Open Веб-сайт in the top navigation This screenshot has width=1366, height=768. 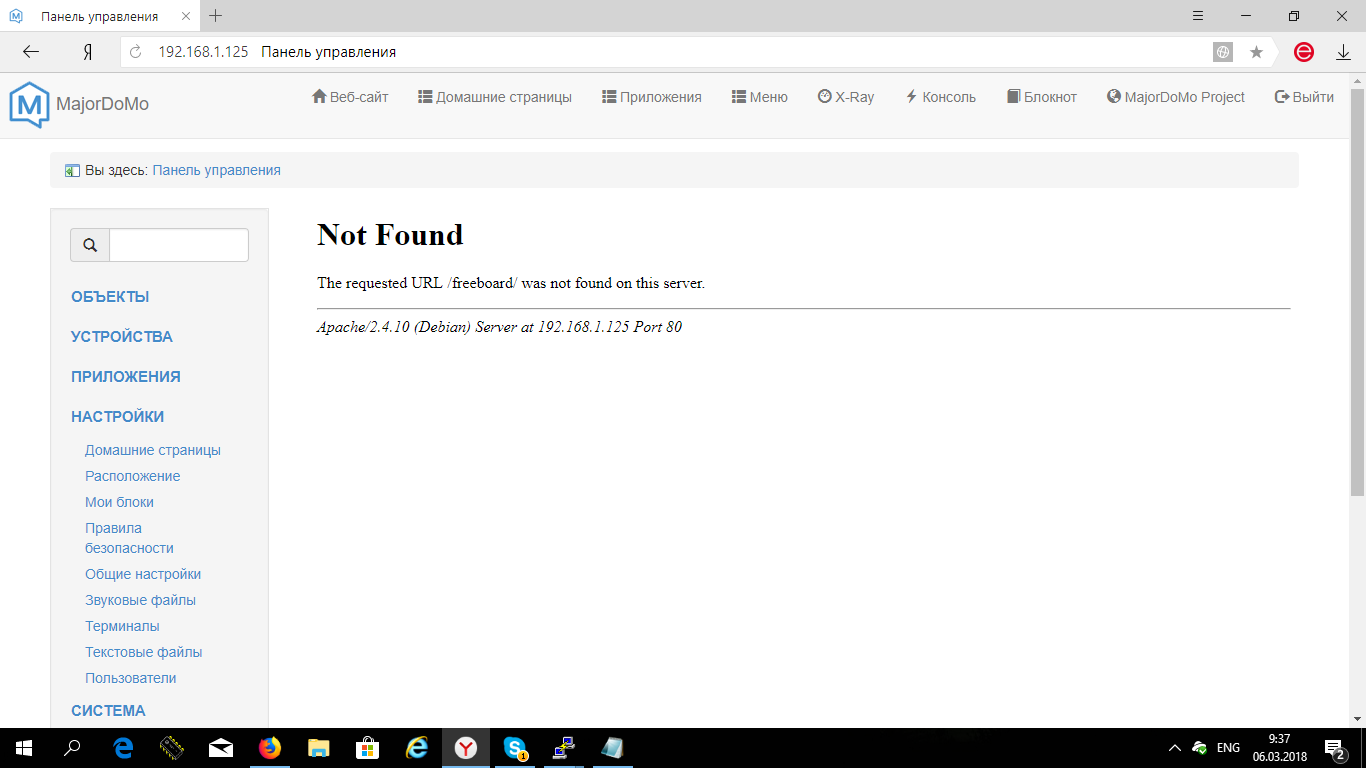[350, 97]
